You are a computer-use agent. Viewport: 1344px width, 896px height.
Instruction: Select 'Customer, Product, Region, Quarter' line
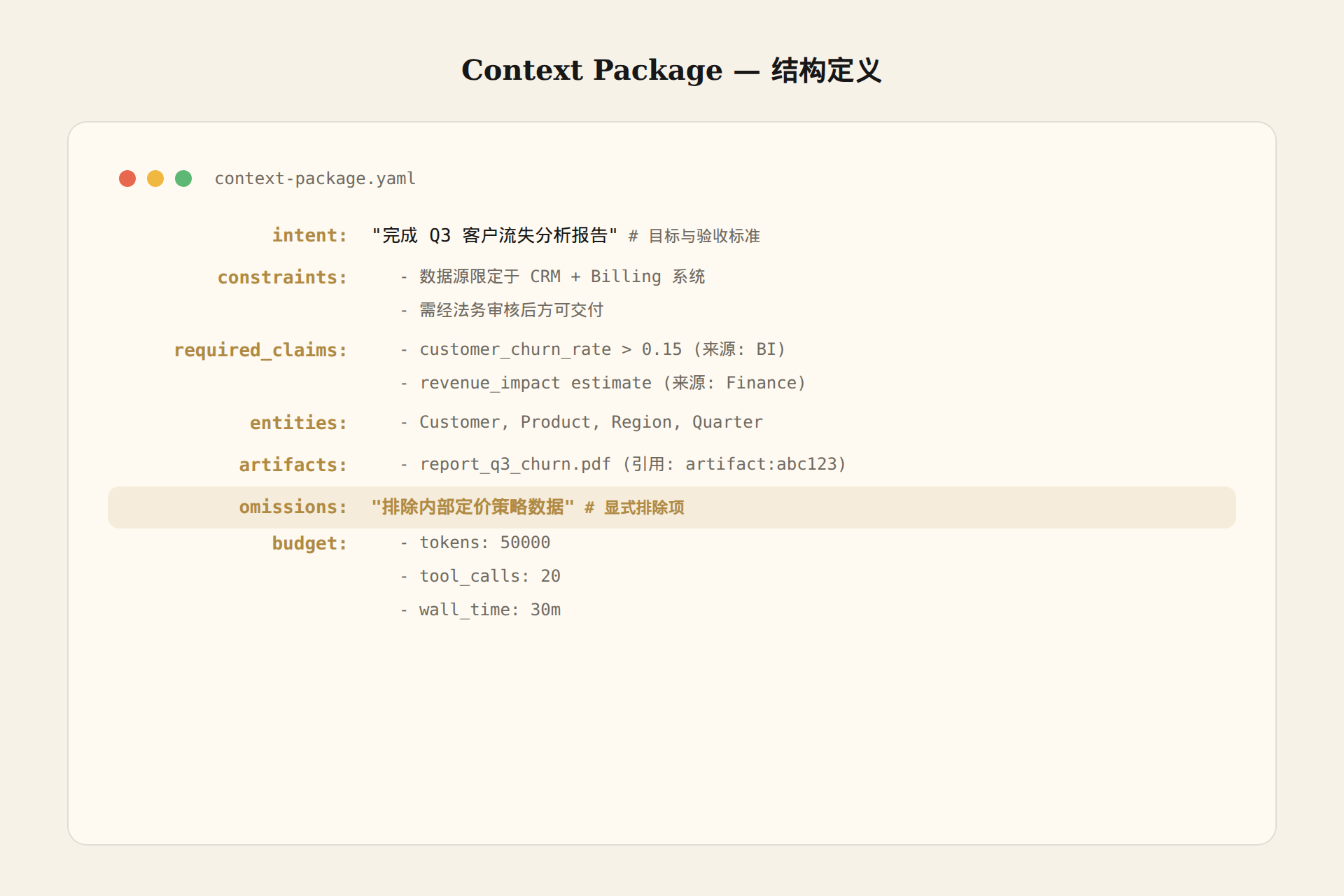click(x=582, y=422)
